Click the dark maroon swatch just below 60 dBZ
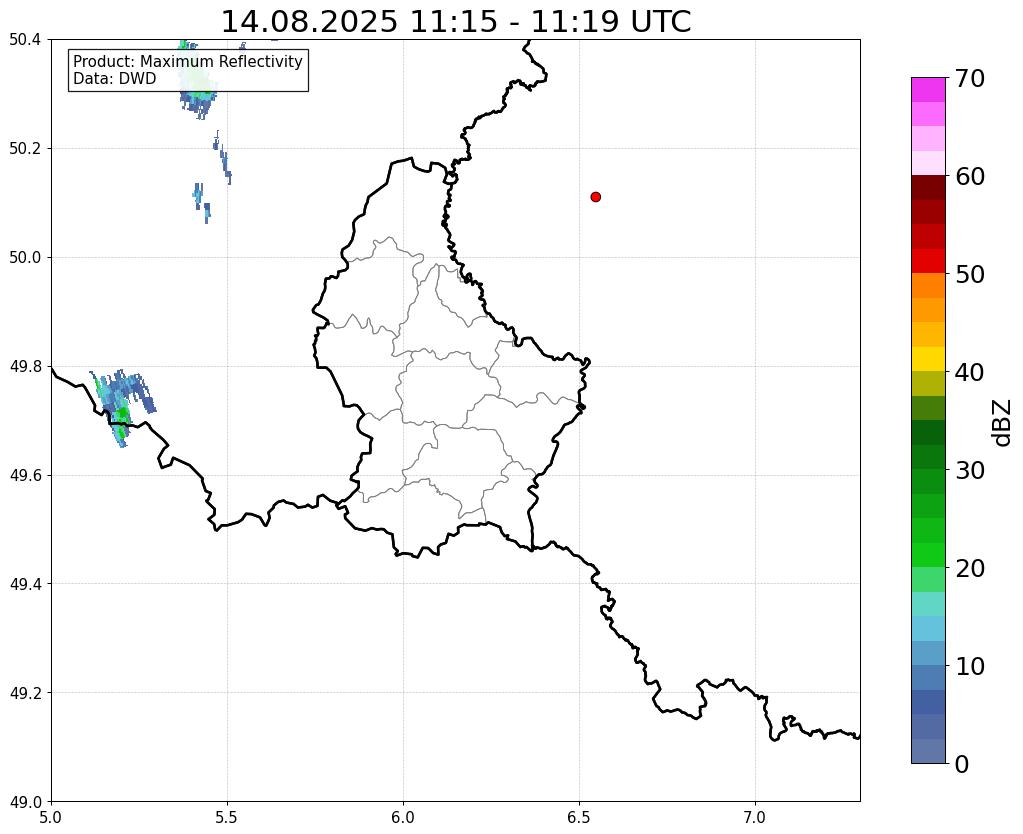Screen dimensions: 1023x834 coord(928,187)
